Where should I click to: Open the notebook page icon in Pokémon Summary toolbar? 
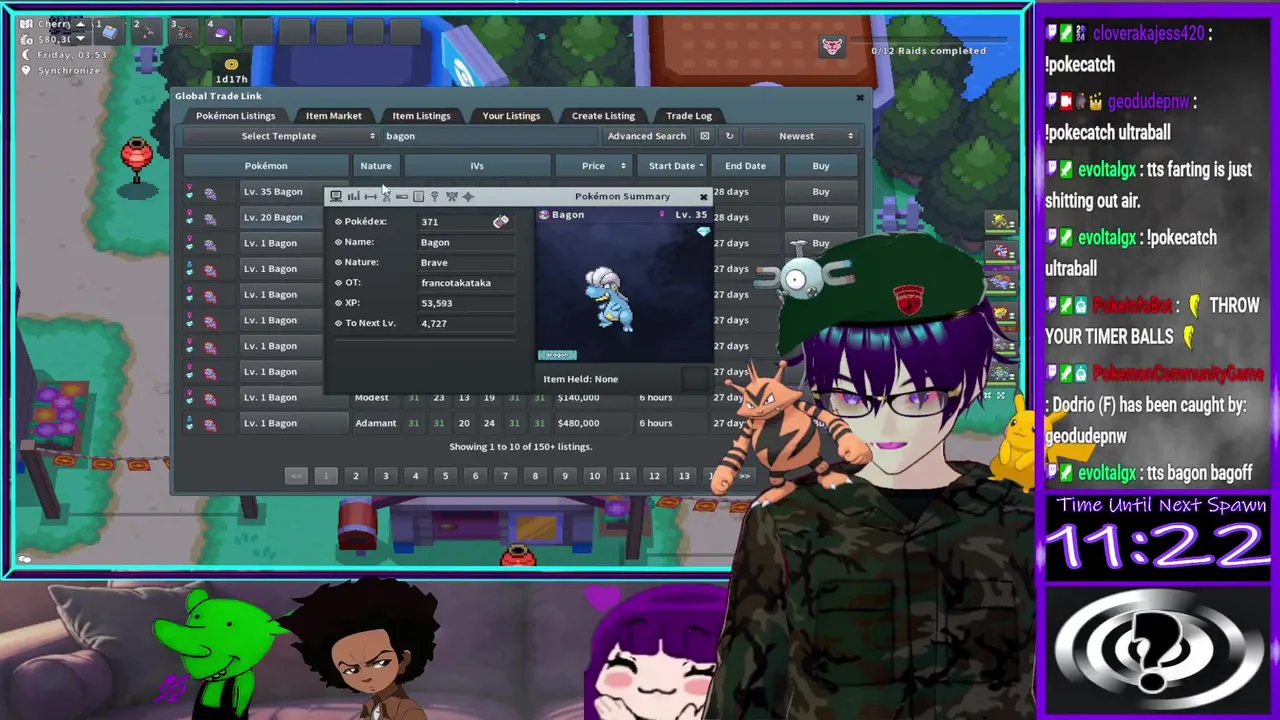coord(418,196)
